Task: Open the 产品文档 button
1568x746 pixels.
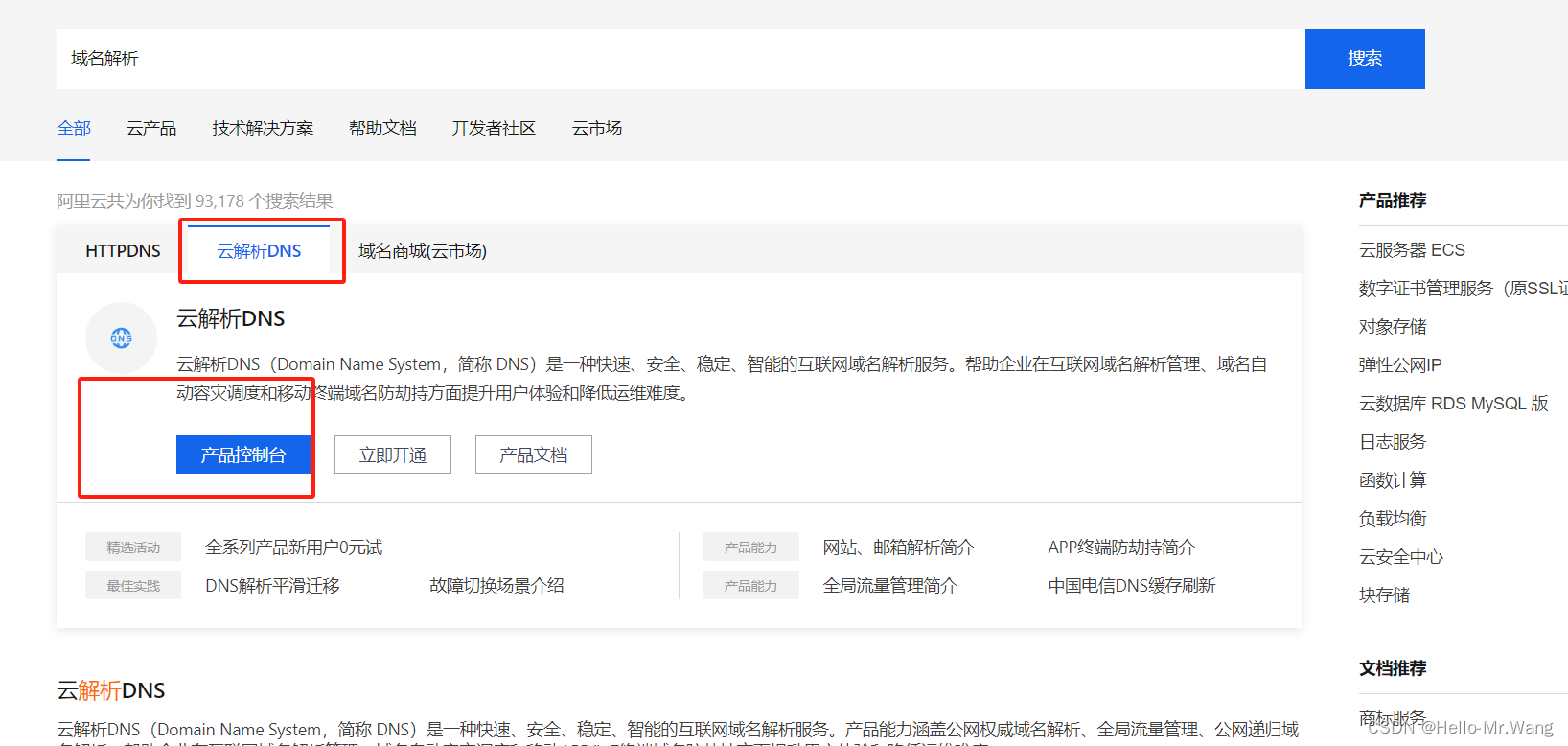Action: click(x=534, y=455)
